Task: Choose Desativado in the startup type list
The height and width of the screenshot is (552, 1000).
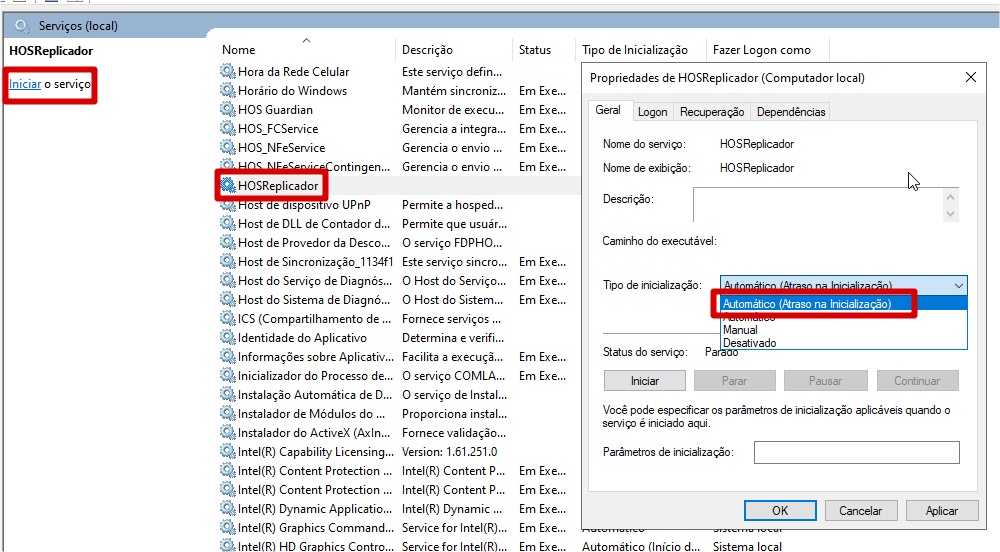Action: coord(749,343)
